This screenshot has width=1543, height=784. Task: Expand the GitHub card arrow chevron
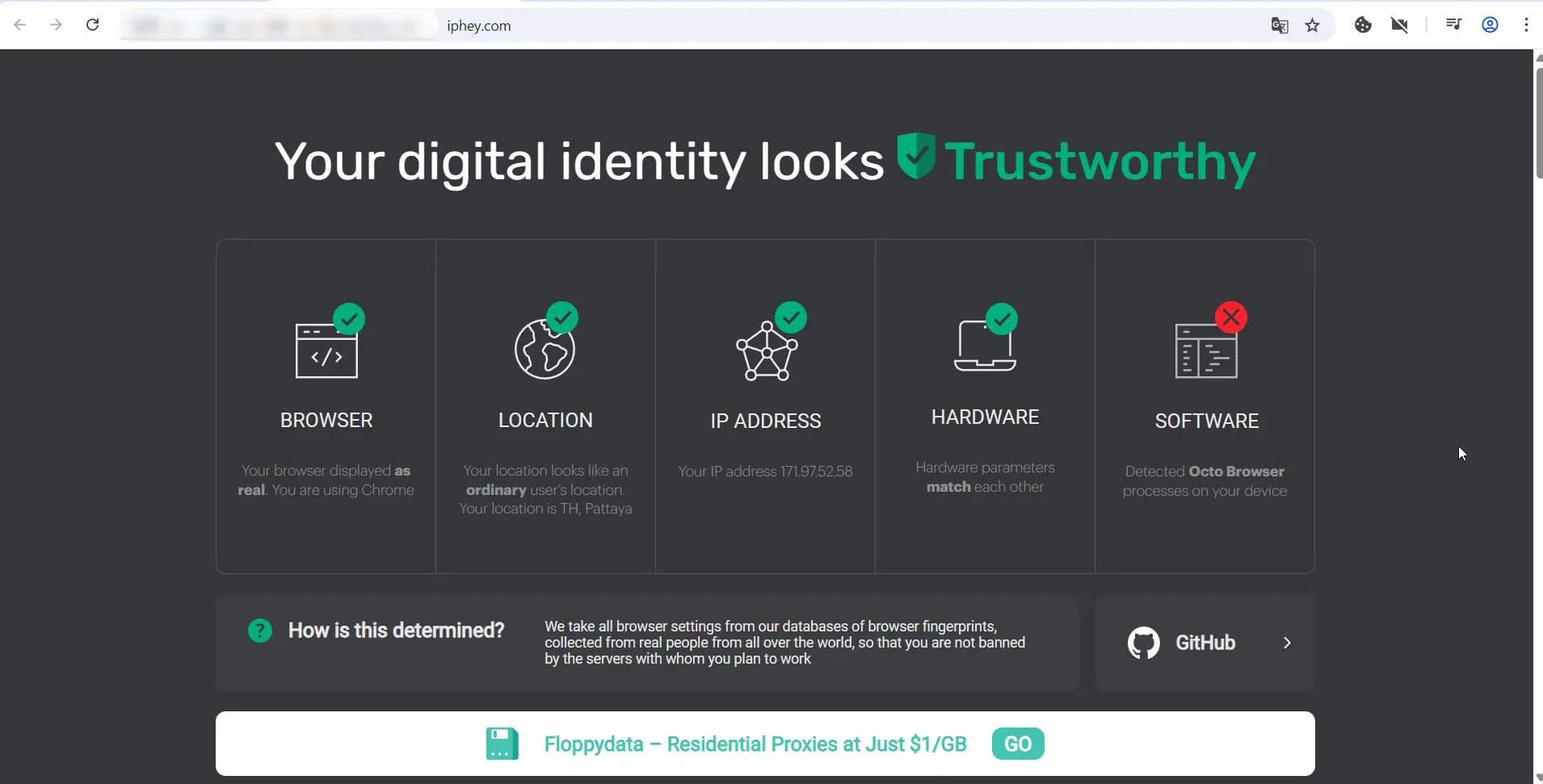pyautogui.click(x=1287, y=643)
